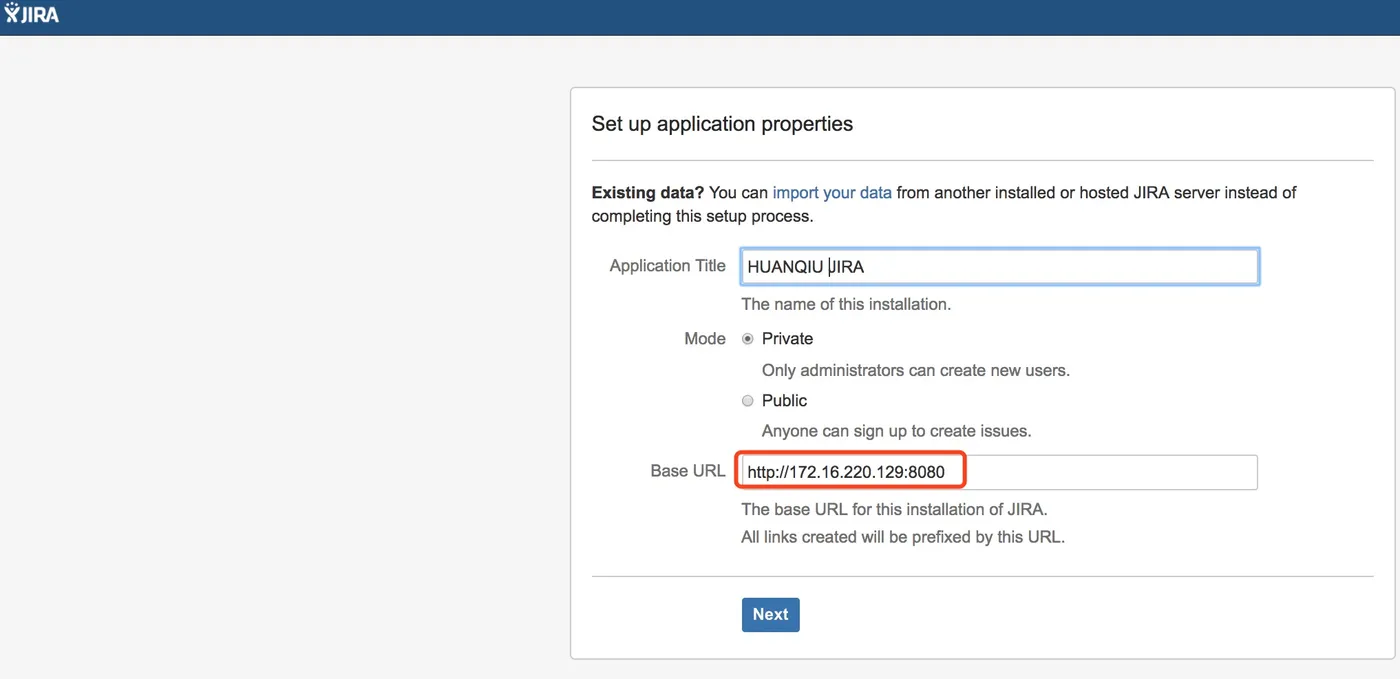Select the Public mode radio button
The height and width of the screenshot is (679, 1400).
pos(747,401)
